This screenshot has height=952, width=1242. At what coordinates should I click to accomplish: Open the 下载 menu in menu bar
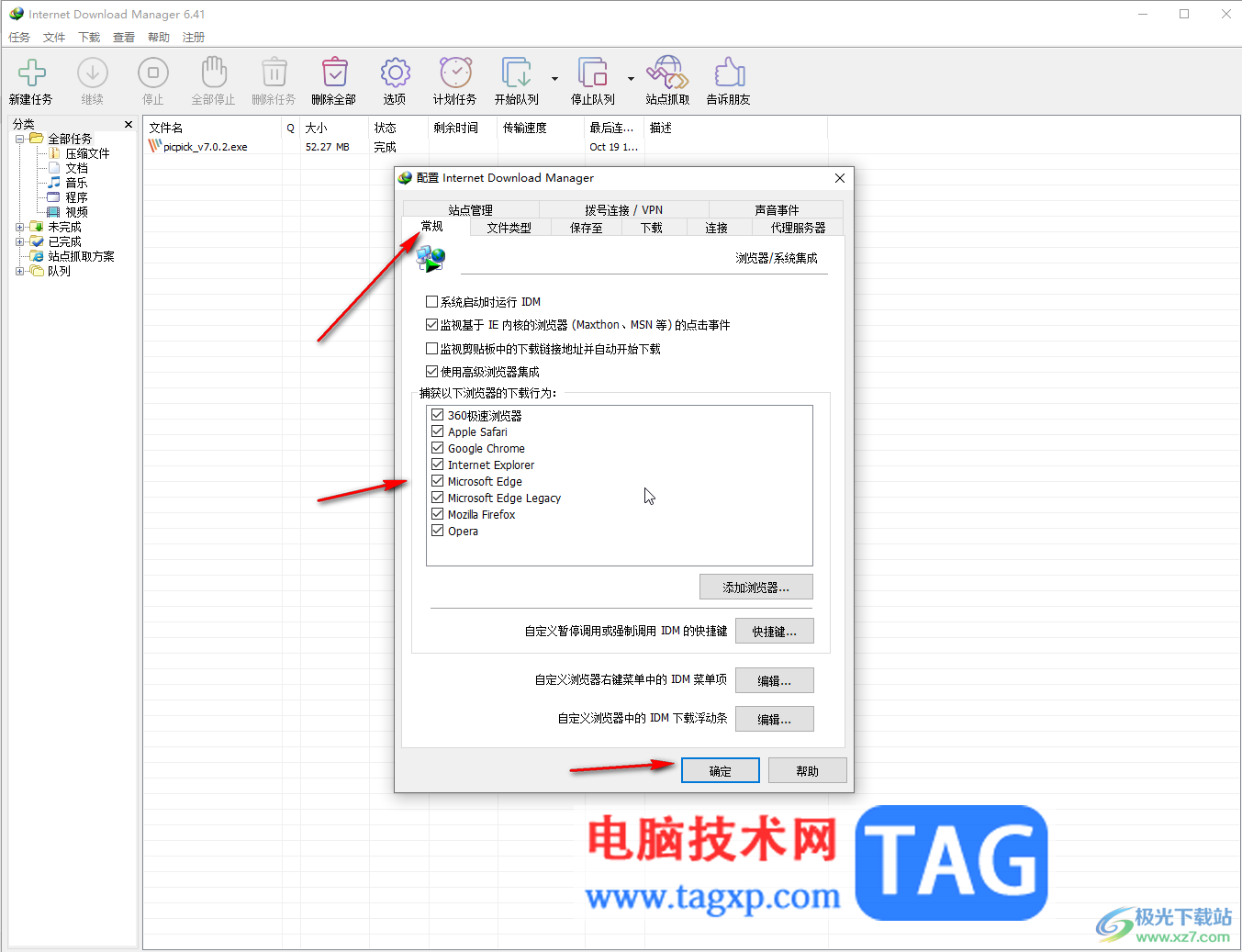pyautogui.click(x=89, y=38)
